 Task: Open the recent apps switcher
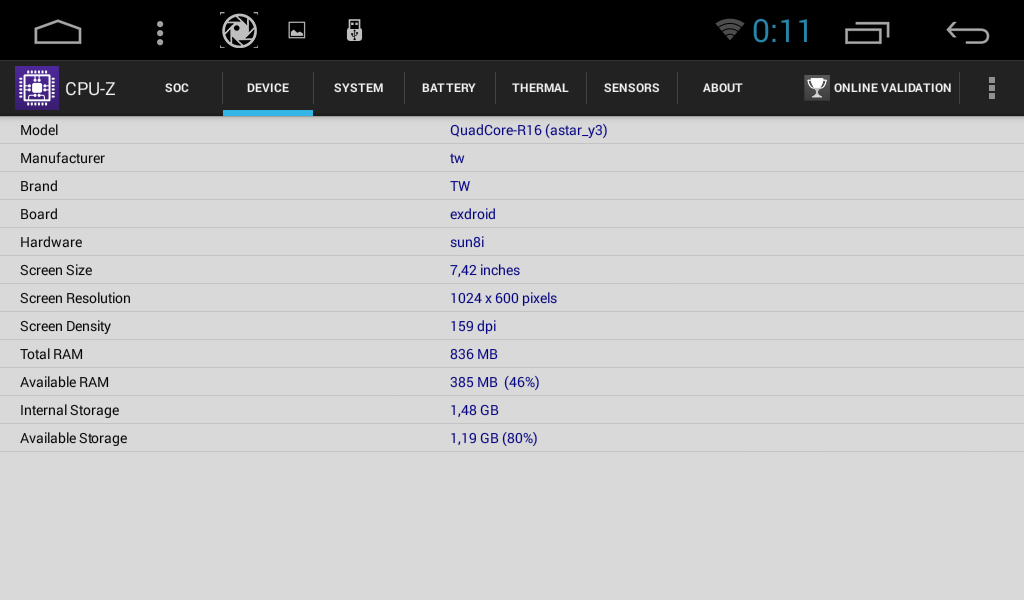coord(867,33)
